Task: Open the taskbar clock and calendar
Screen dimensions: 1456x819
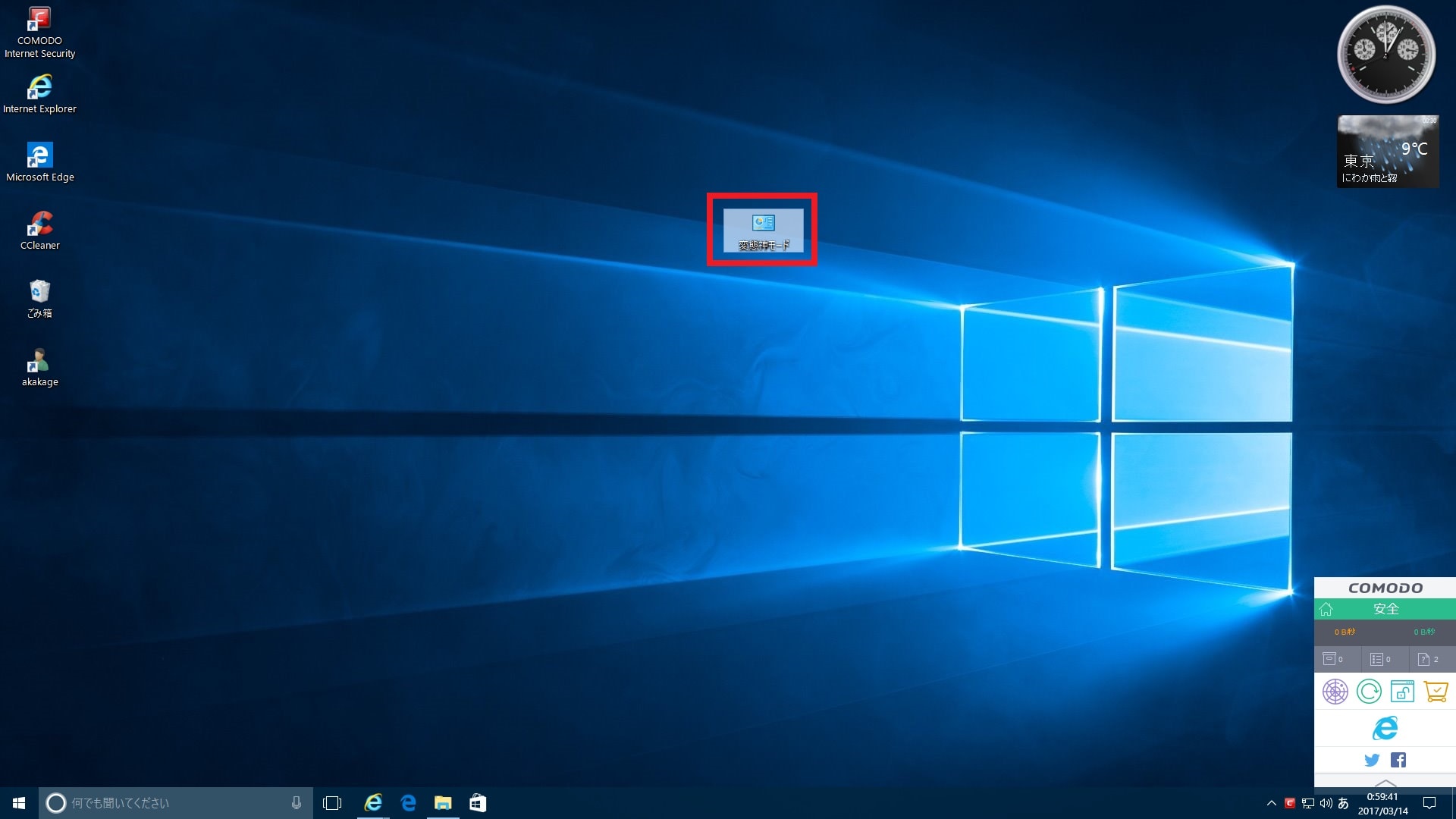Action: [x=1382, y=803]
